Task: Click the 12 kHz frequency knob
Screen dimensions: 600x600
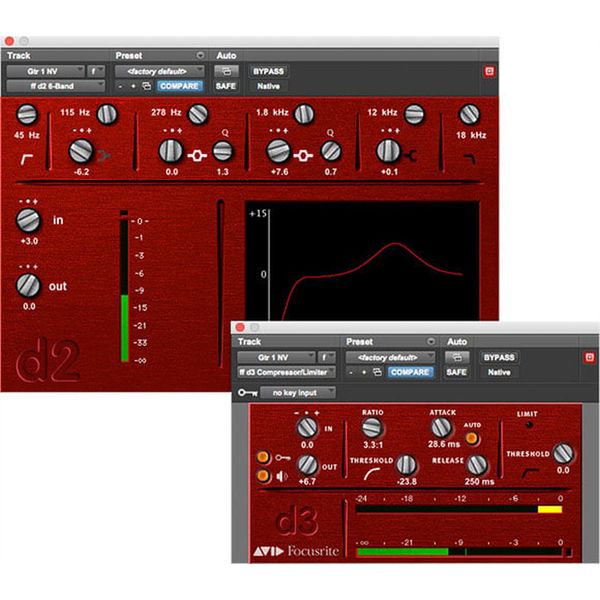Action: pos(414,114)
